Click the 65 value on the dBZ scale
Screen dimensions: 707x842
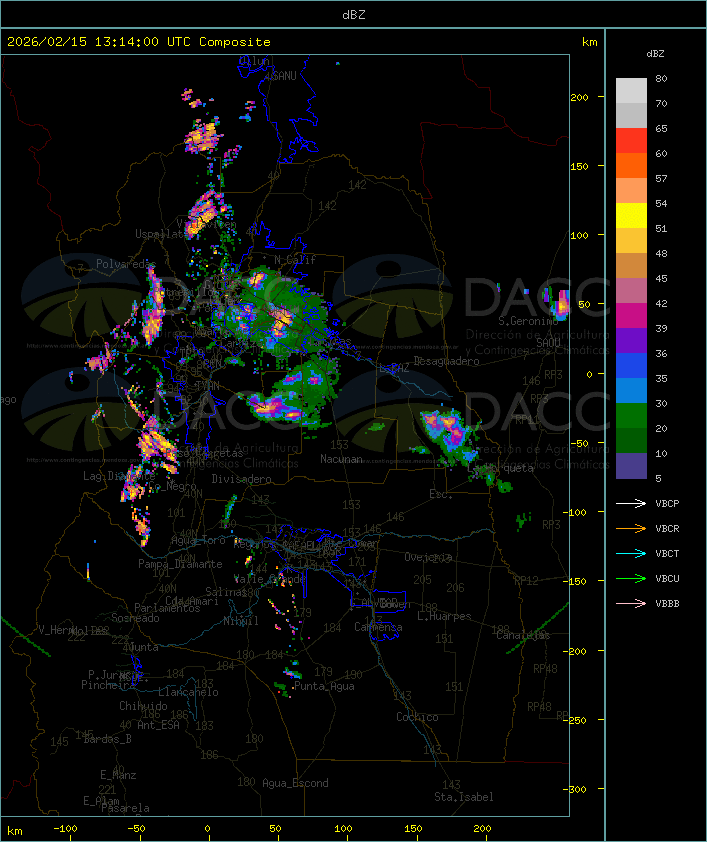coord(661,128)
